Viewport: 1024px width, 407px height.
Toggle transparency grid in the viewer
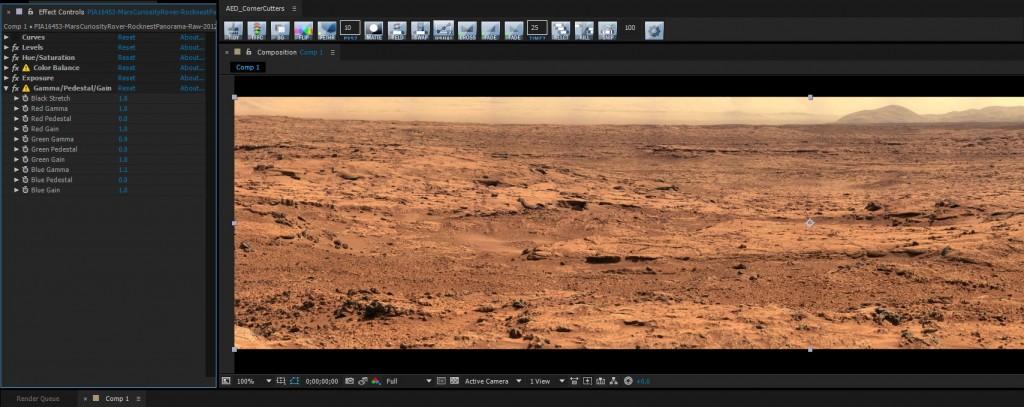point(453,381)
